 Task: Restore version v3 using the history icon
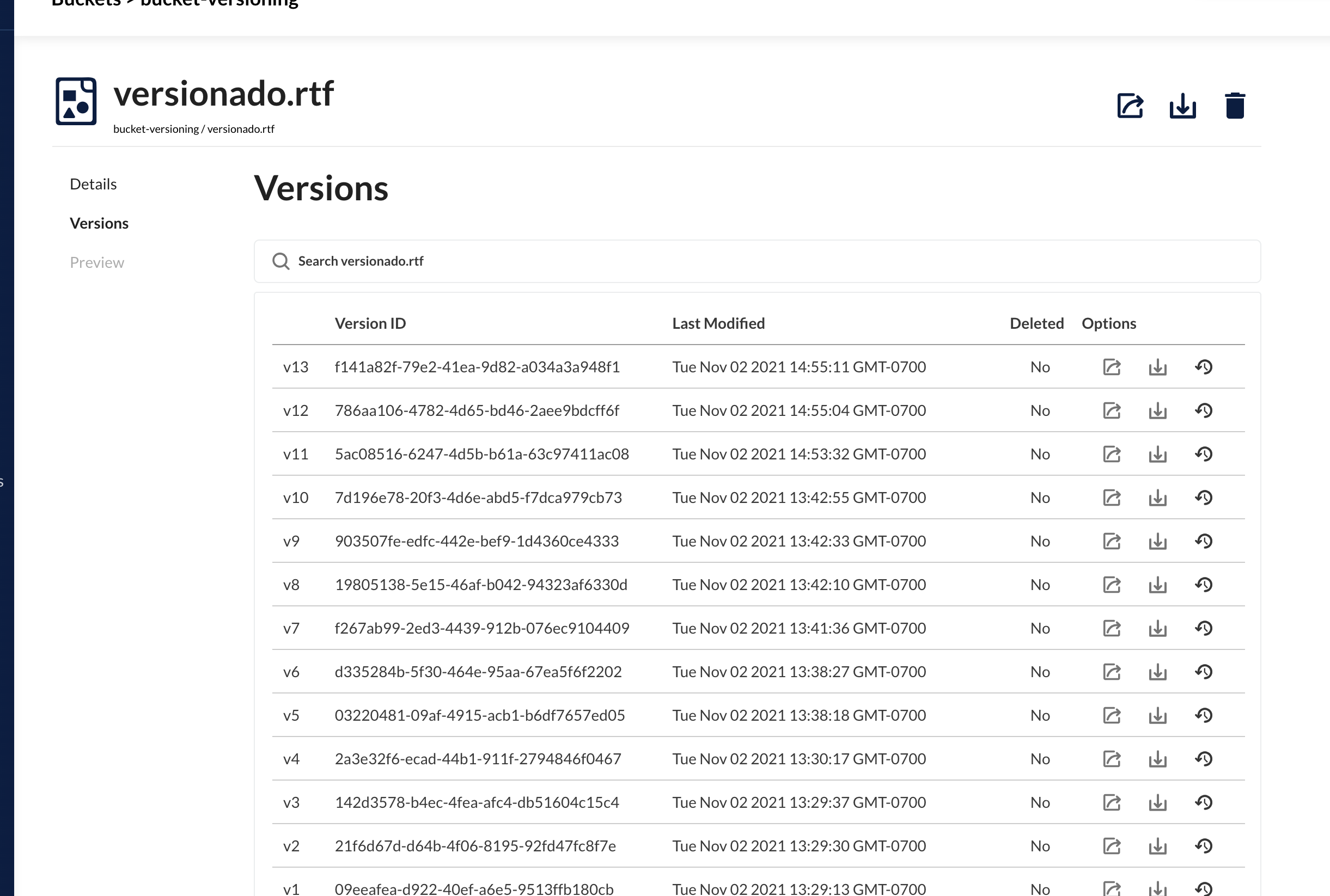click(1204, 802)
